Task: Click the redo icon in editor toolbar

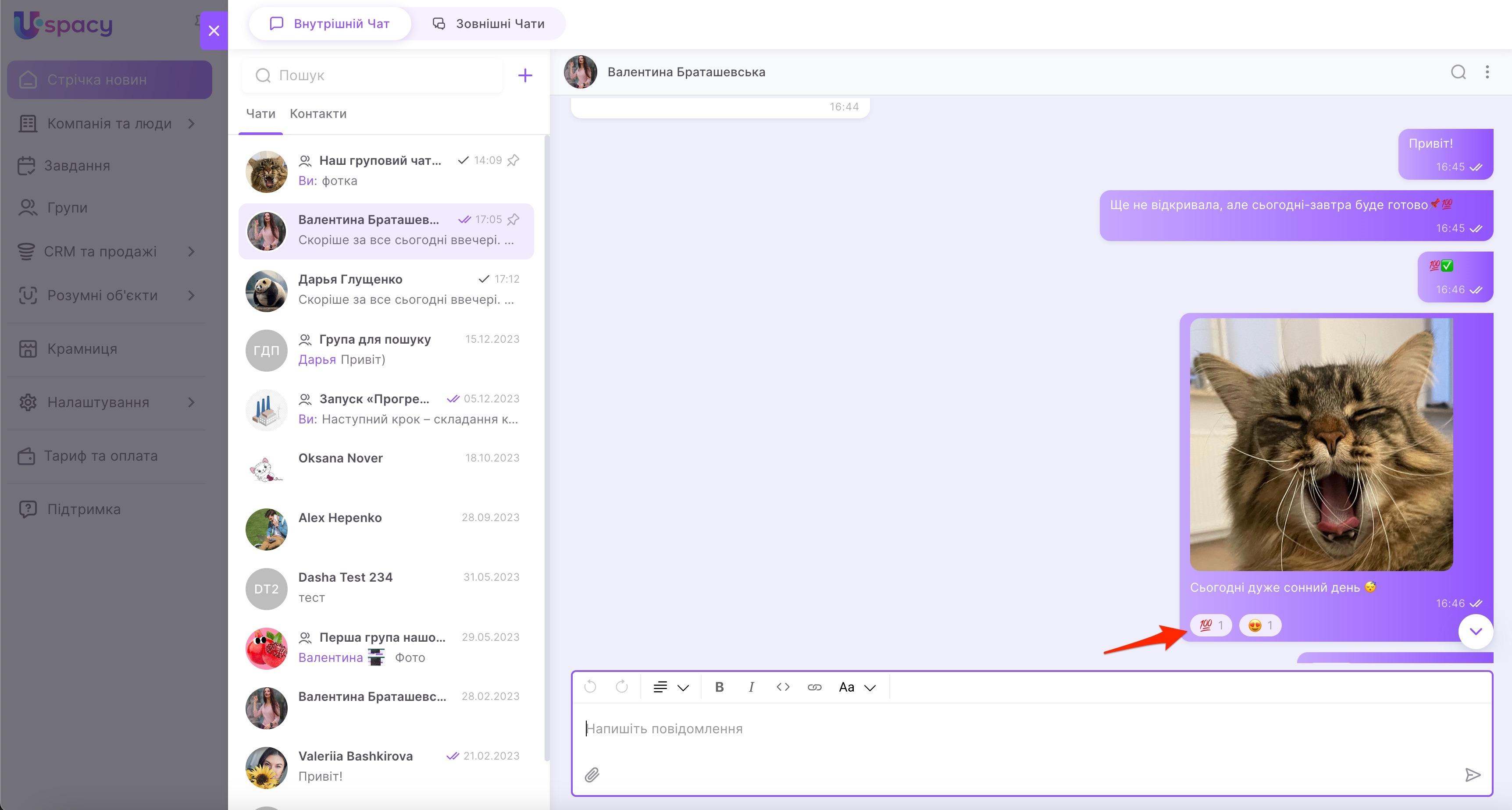Action: point(621,687)
